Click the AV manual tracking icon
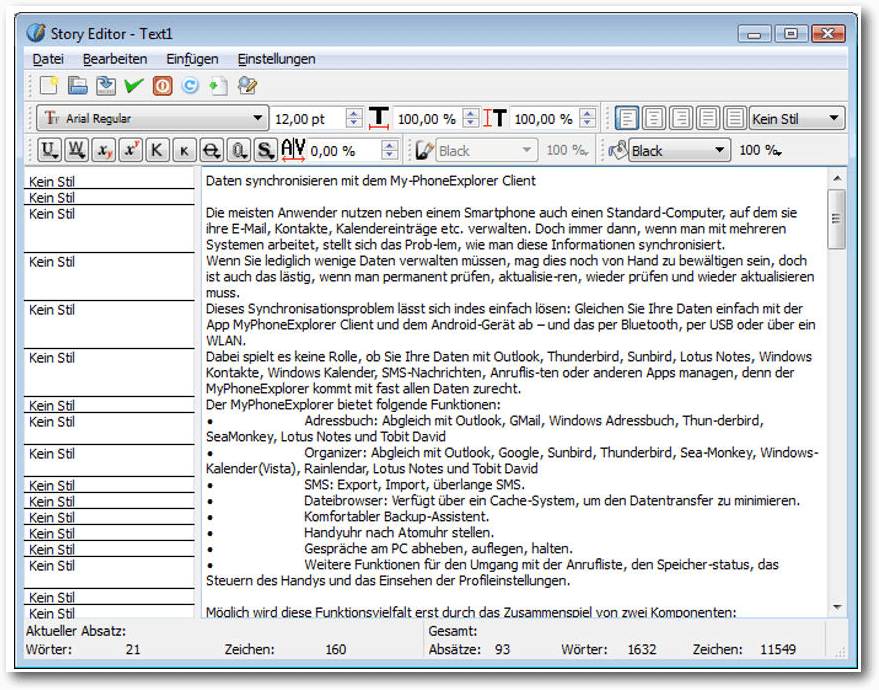Screen dimensions: 879x690 293,150
